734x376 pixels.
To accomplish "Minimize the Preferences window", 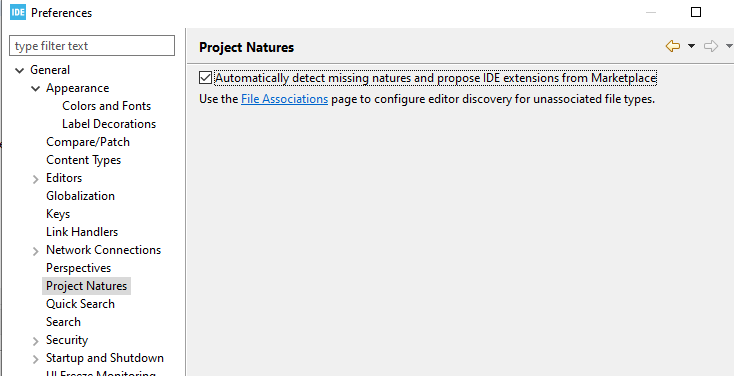I will 651,12.
